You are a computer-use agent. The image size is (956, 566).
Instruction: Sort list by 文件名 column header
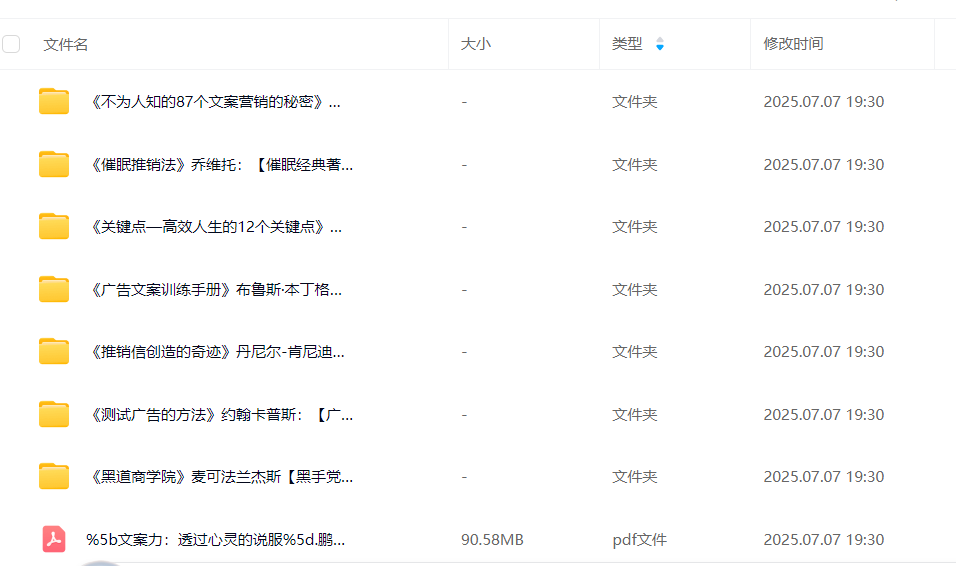tap(66, 44)
